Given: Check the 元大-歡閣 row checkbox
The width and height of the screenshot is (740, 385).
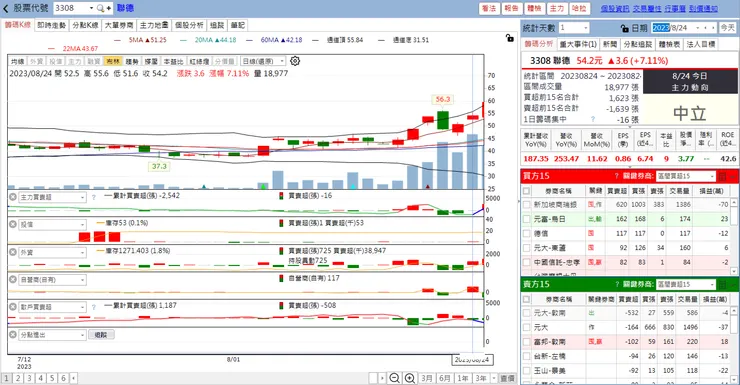Looking at the screenshot, I should [526, 313].
